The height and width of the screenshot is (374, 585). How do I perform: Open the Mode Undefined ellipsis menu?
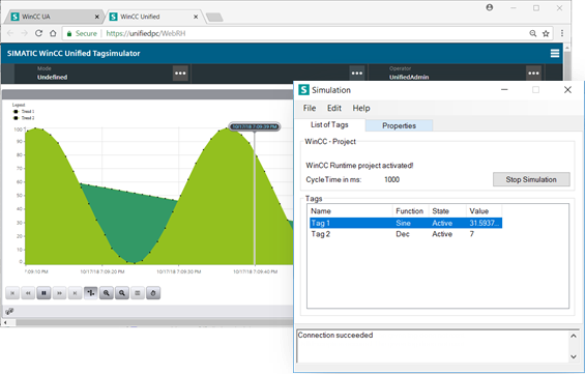[x=181, y=73]
